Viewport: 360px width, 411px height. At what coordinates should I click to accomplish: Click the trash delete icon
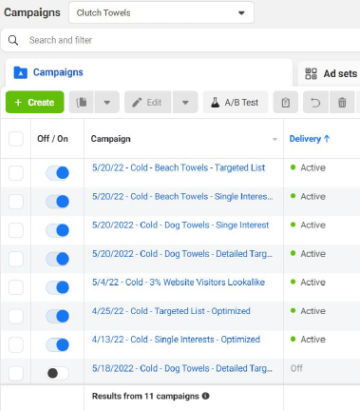(x=342, y=102)
